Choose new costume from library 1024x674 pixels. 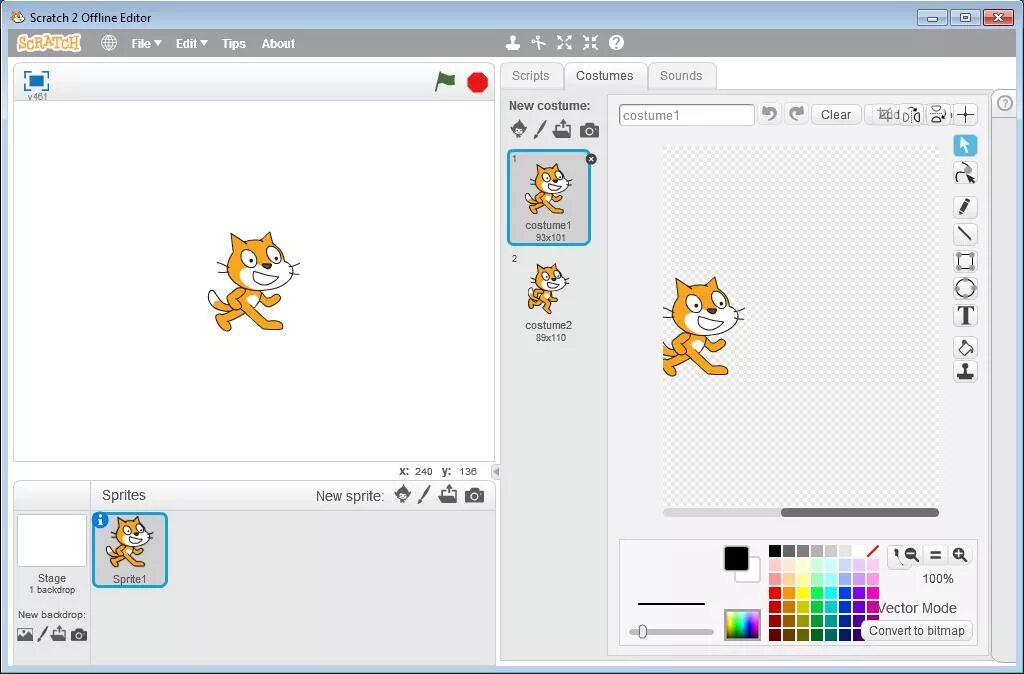519,129
